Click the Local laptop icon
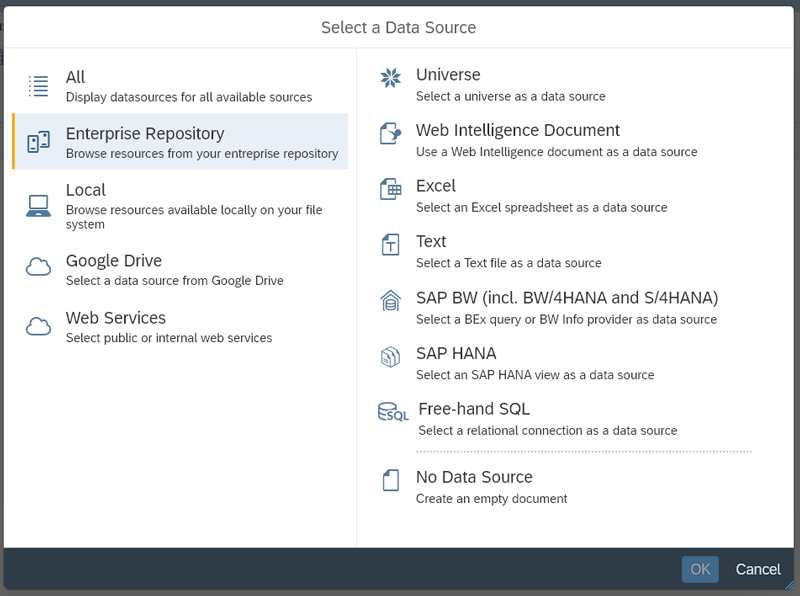Viewport: 800px width, 596px height. click(x=38, y=206)
